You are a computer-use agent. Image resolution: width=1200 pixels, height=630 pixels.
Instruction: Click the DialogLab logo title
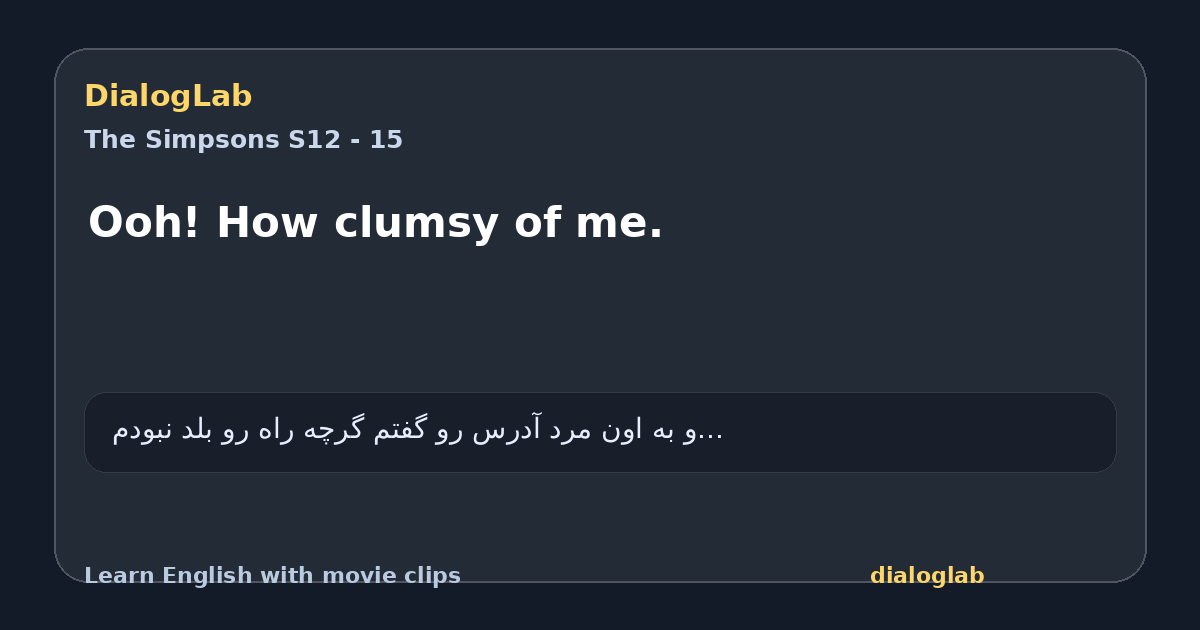(168, 96)
